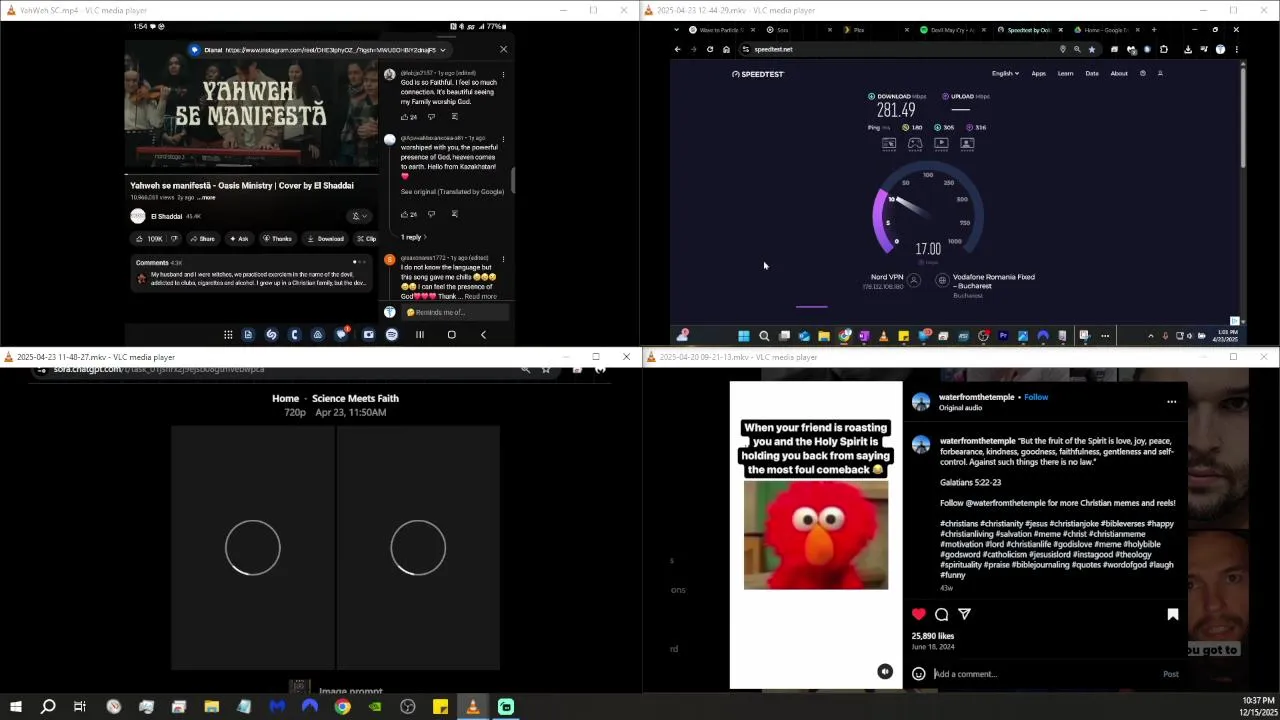The image size is (1280, 720).
Task: Toggle like on the YouTube video (109K)
Action: [149, 239]
